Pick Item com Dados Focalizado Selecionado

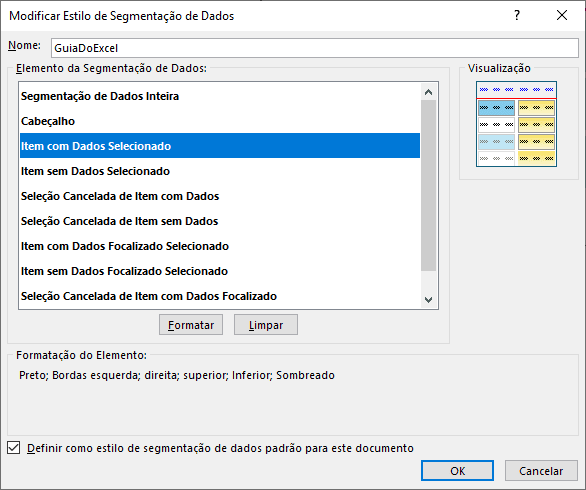pyautogui.click(x=220, y=246)
